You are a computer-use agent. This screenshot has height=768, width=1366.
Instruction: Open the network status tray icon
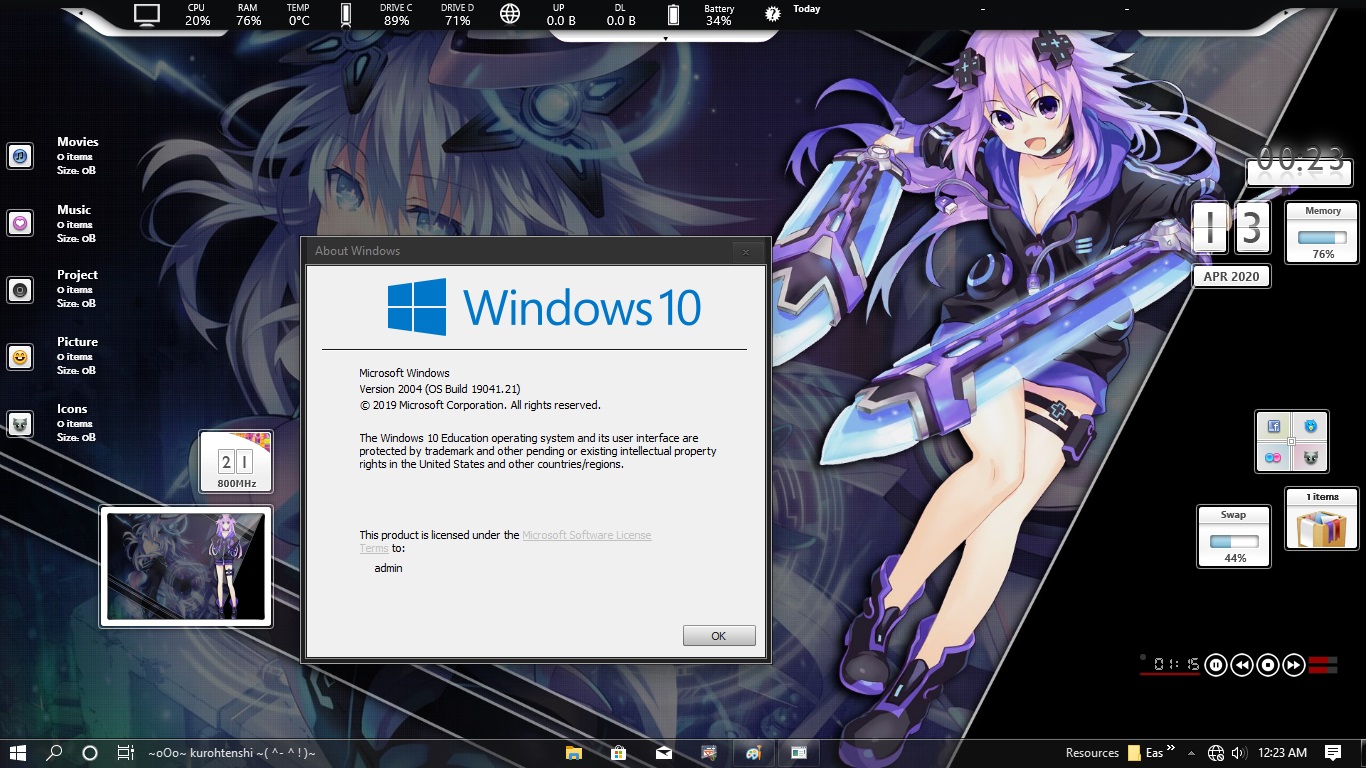pos(1216,753)
